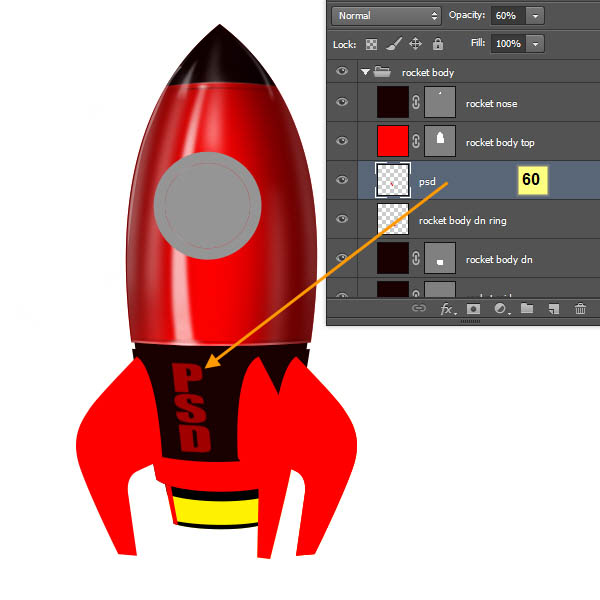
Task: Create a new group folder icon
Action: pos(527,309)
